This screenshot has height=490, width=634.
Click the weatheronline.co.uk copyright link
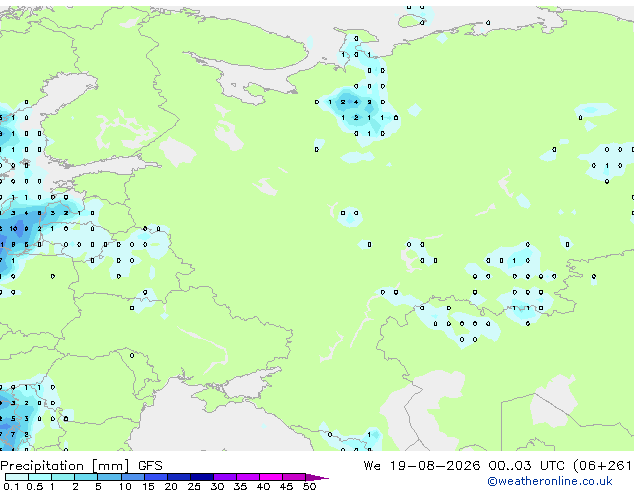[x=550, y=481]
